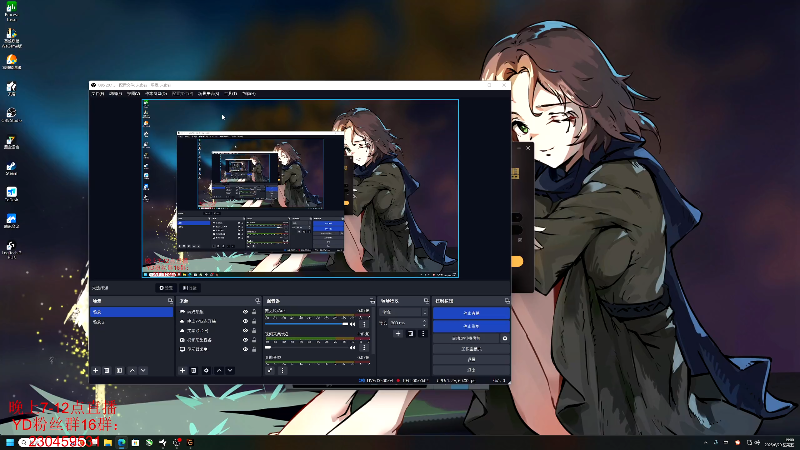Screen dimensions: 800x450
Task: Move the selected source down in Sources dock
Action: coord(230,370)
